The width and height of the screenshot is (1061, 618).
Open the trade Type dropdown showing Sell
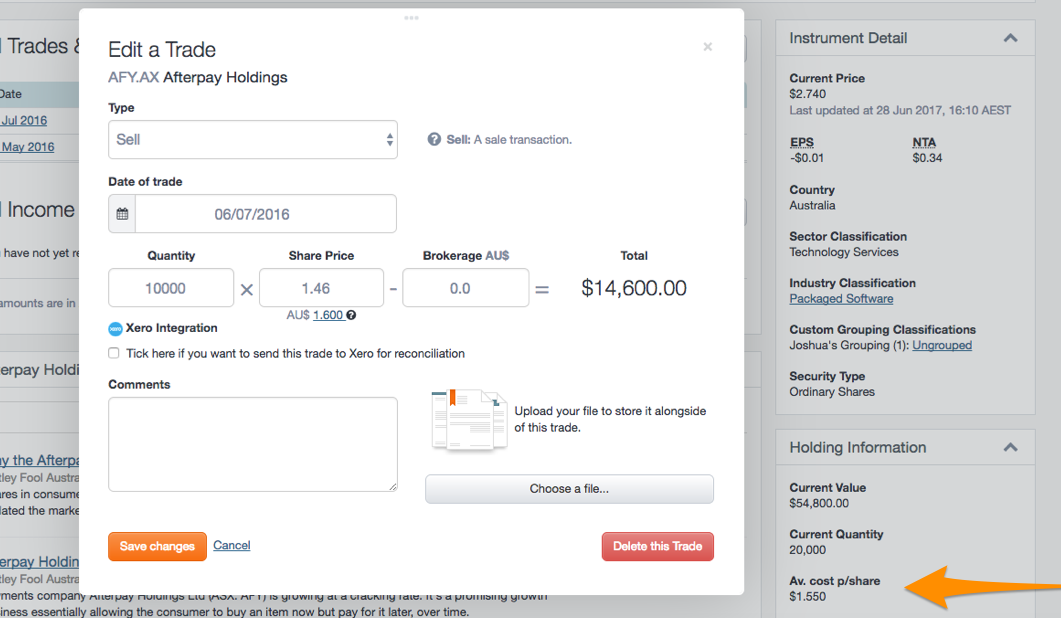click(252, 139)
